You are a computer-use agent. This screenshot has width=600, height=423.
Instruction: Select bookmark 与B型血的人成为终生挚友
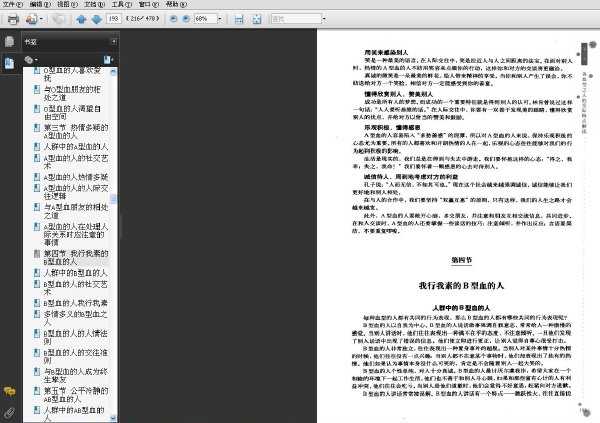76,376
